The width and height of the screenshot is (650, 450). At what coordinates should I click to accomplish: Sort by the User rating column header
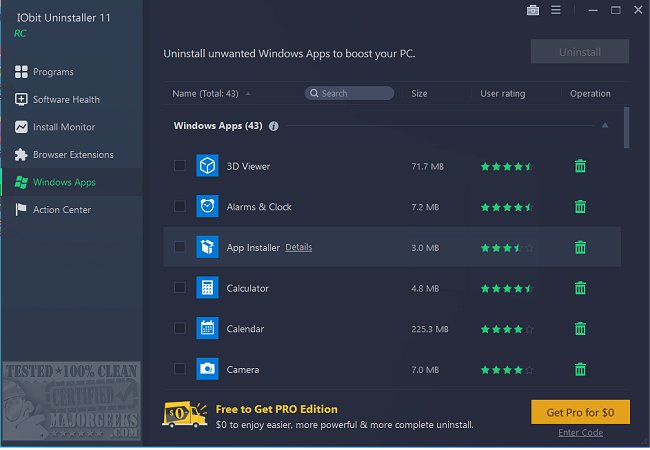502,94
